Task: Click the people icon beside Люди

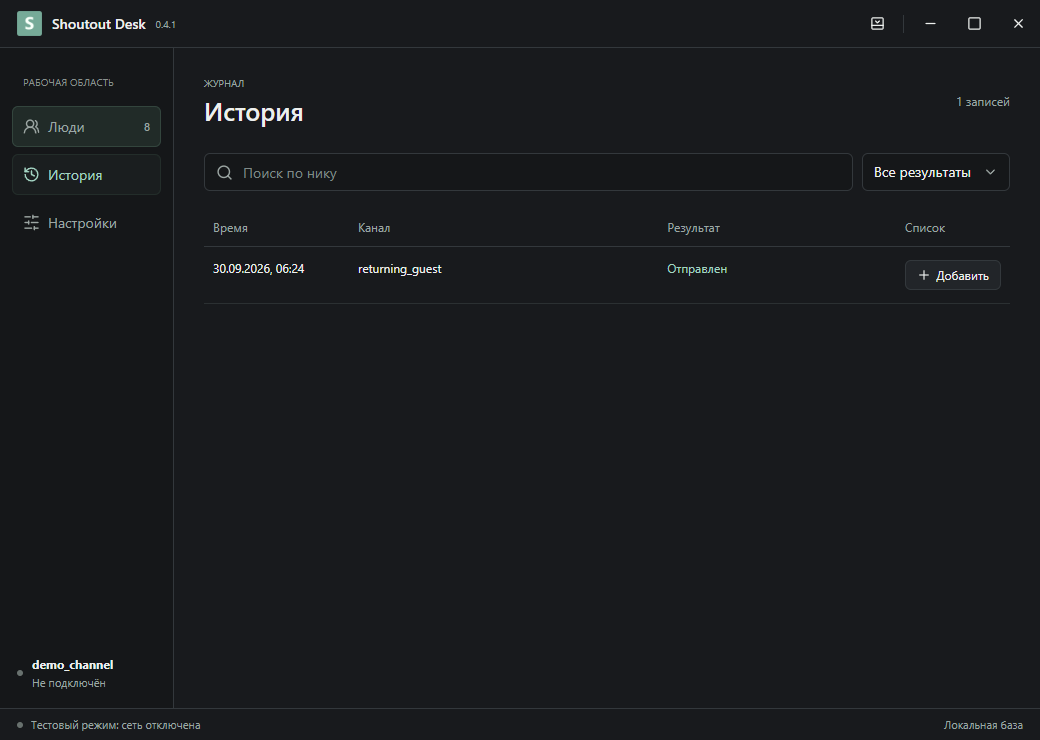Action: click(x=31, y=127)
